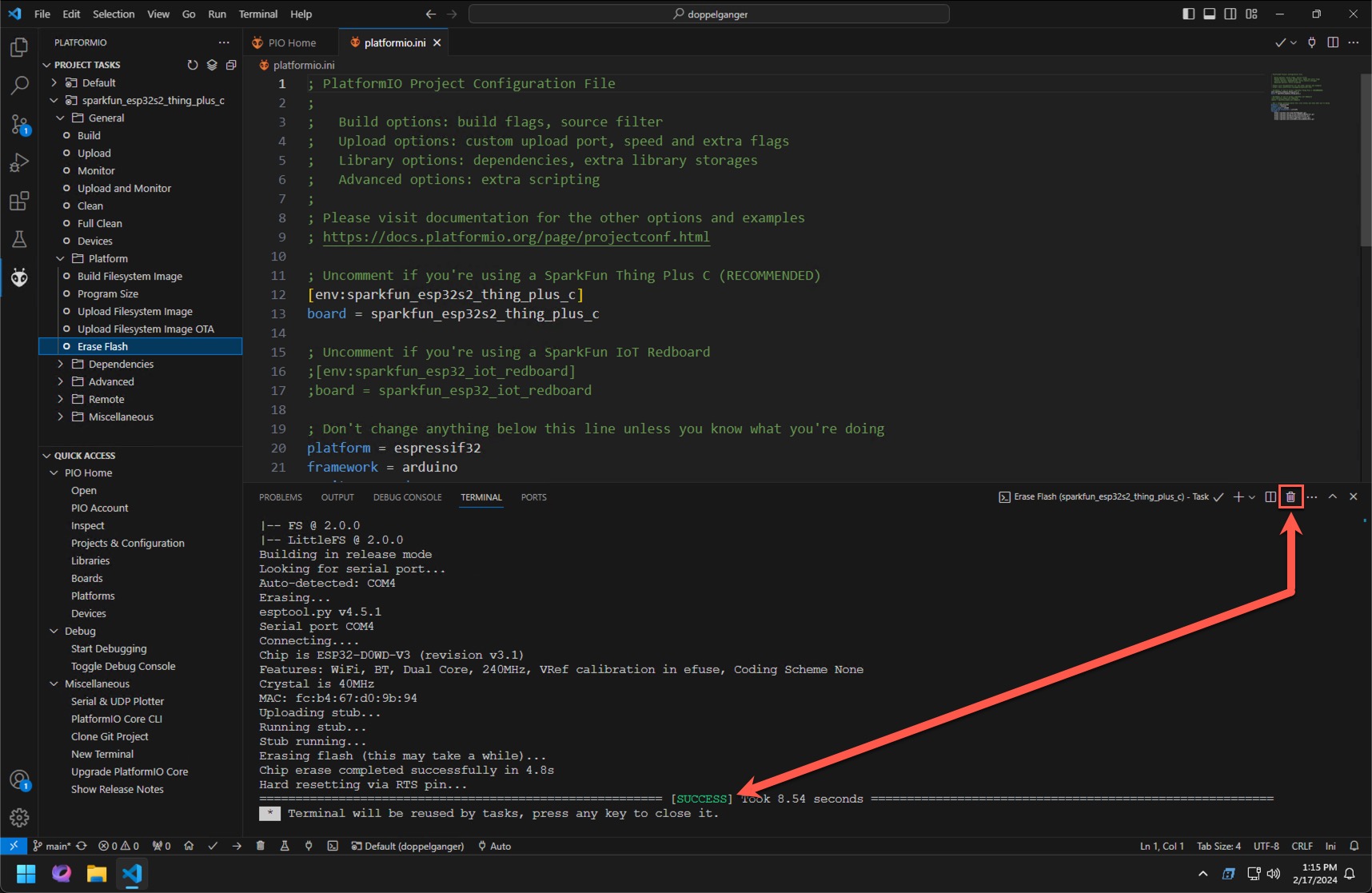
Task: Switch to the PROBLEMS panel tab
Action: point(281,497)
